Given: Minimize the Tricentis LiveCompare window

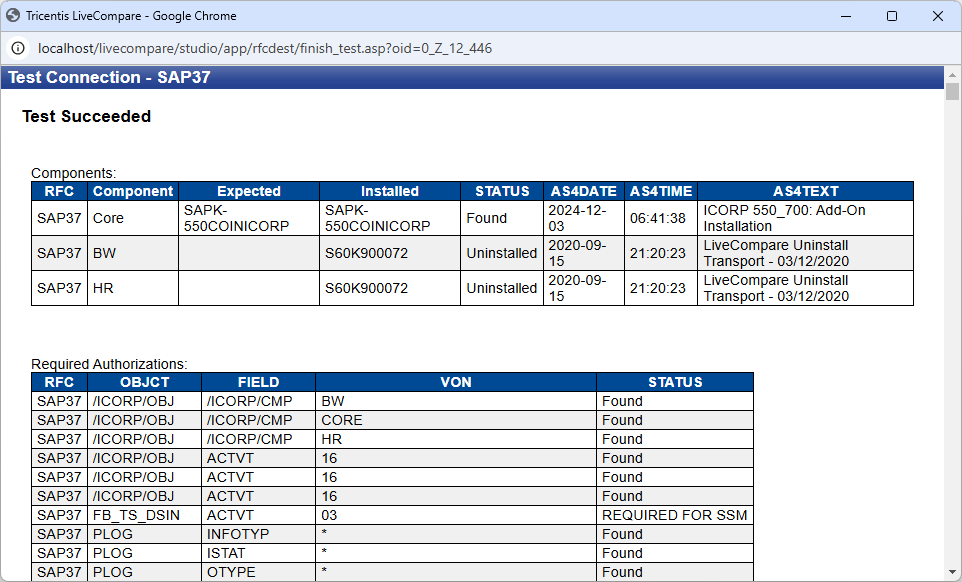Looking at the screenshot, I should (x=846, y=16).
